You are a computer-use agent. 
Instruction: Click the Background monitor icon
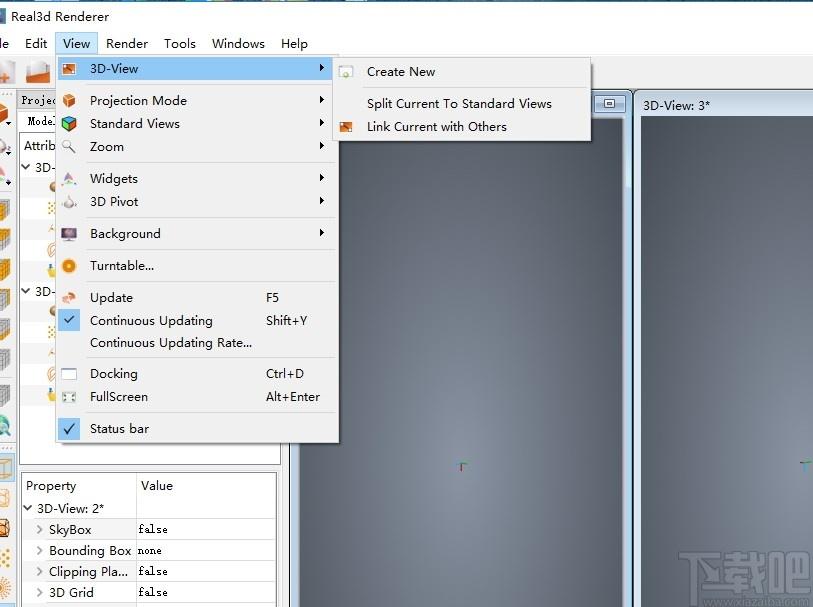pos(69,234)
